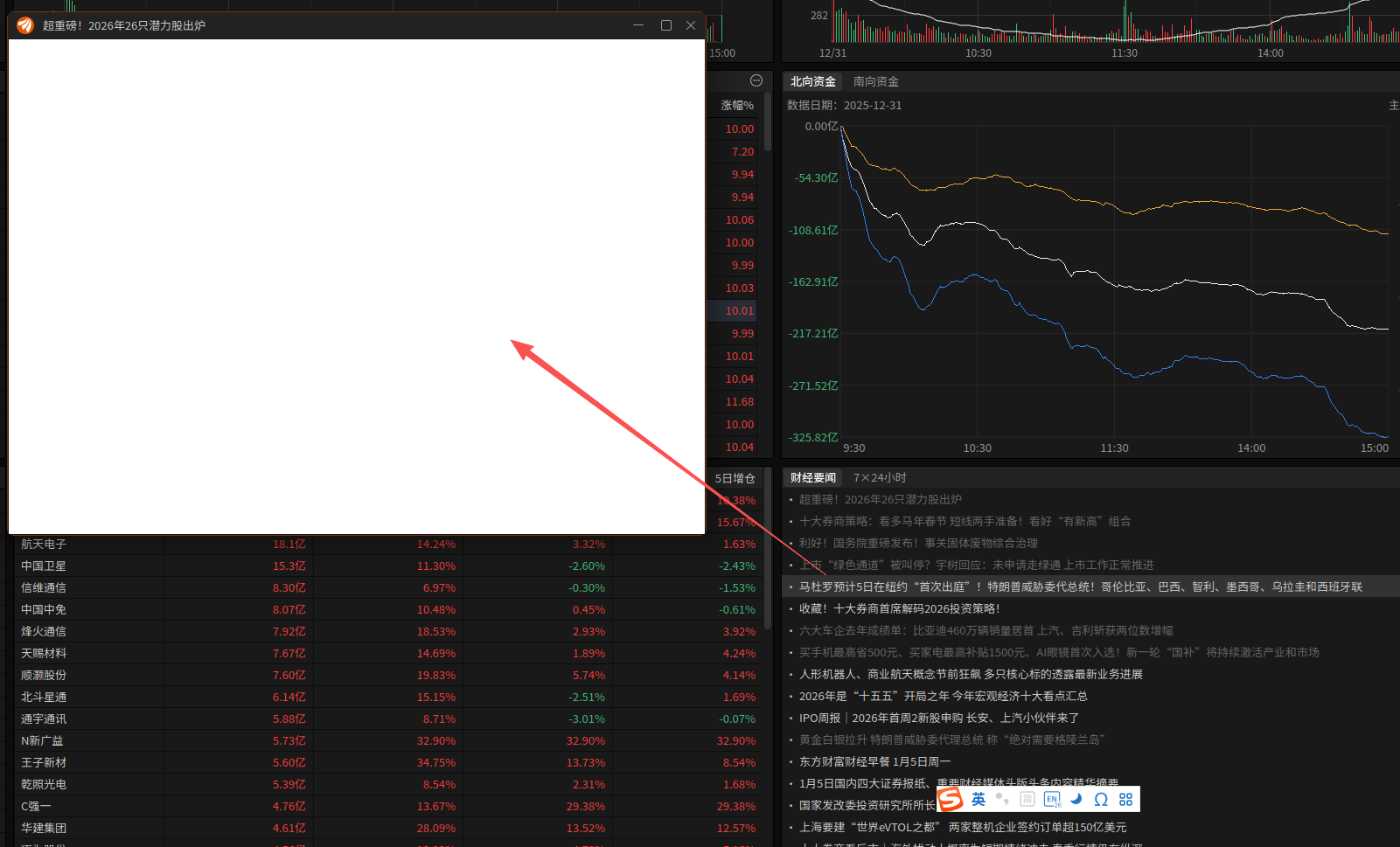
Task: Open news '六大车企去年成绩单'
Action: point(986,630)
